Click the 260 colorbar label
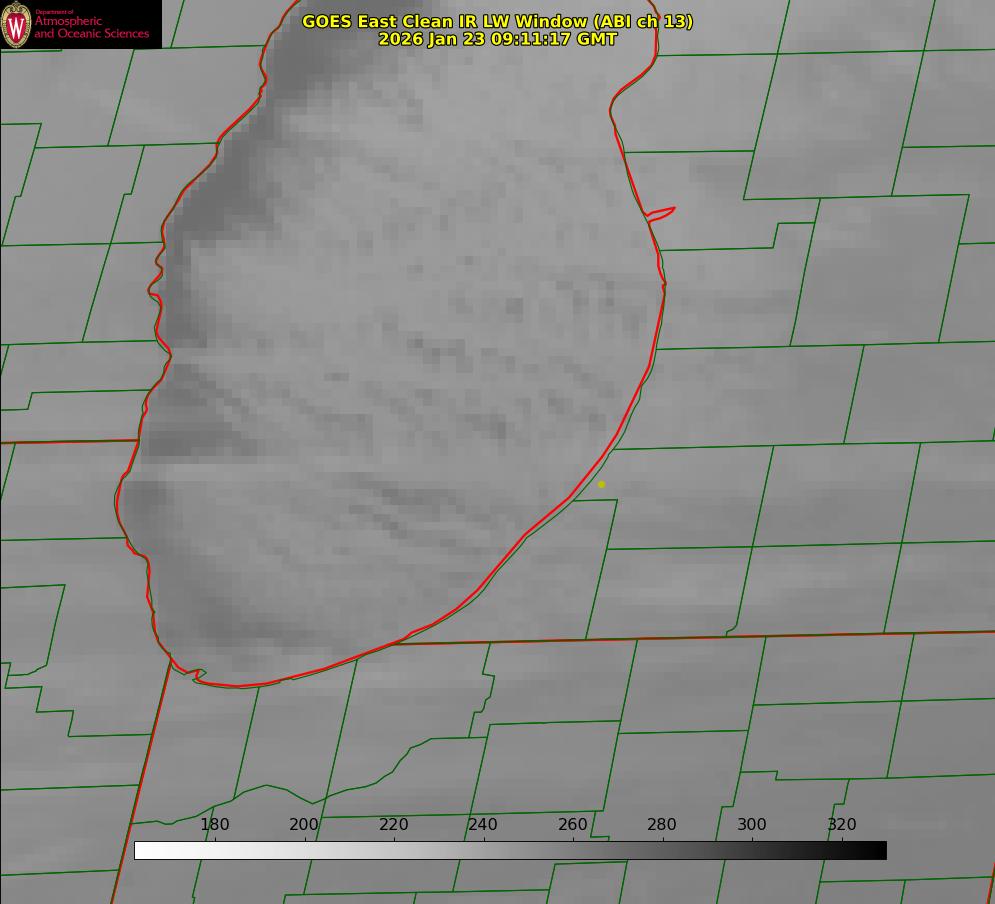The width and height of the screenshot is (995, 904). coord(573,824)
